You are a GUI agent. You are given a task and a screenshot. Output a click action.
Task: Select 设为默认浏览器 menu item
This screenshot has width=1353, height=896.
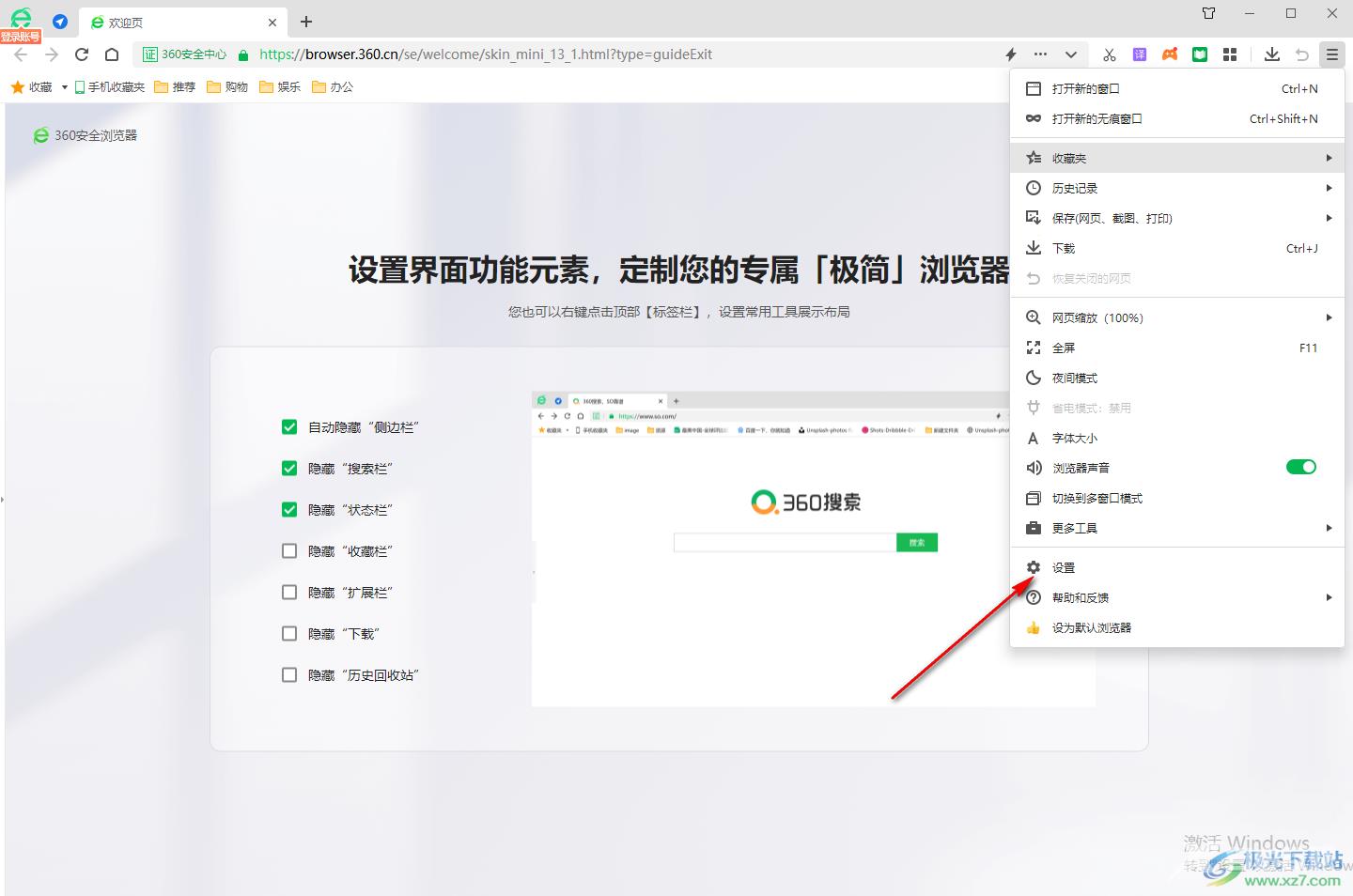click(1177, 627)
